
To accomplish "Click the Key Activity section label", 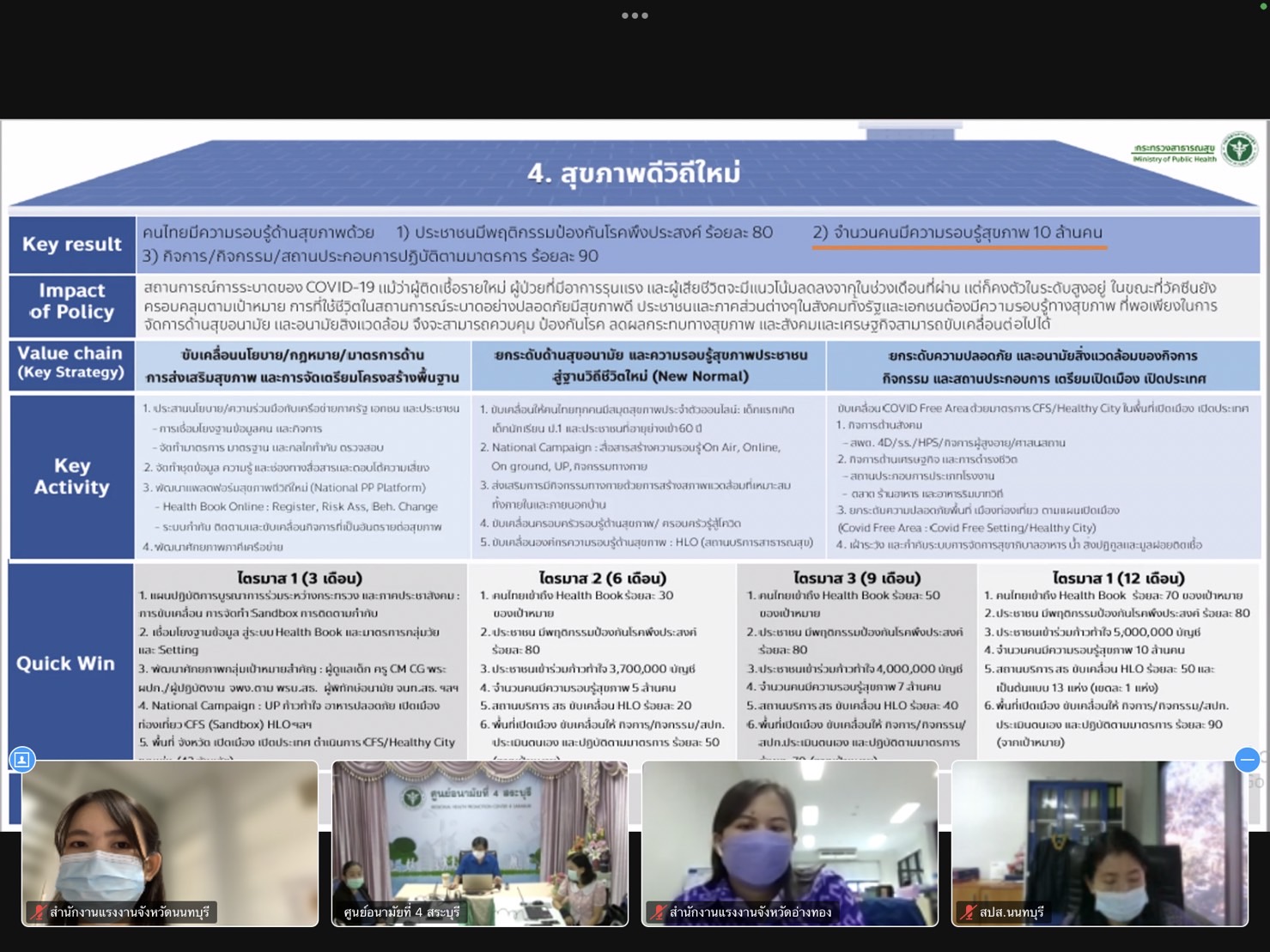I will (72, 476).
